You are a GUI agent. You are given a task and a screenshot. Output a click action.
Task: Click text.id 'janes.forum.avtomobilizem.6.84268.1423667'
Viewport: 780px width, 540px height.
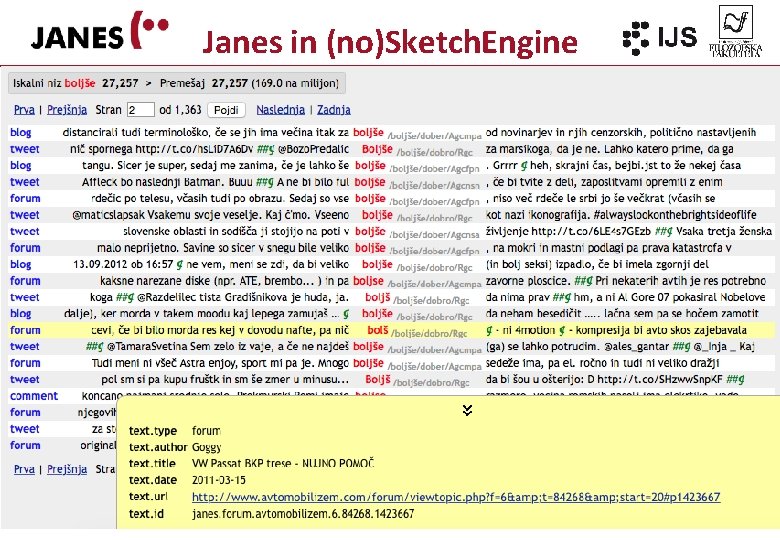pos(303,514)
